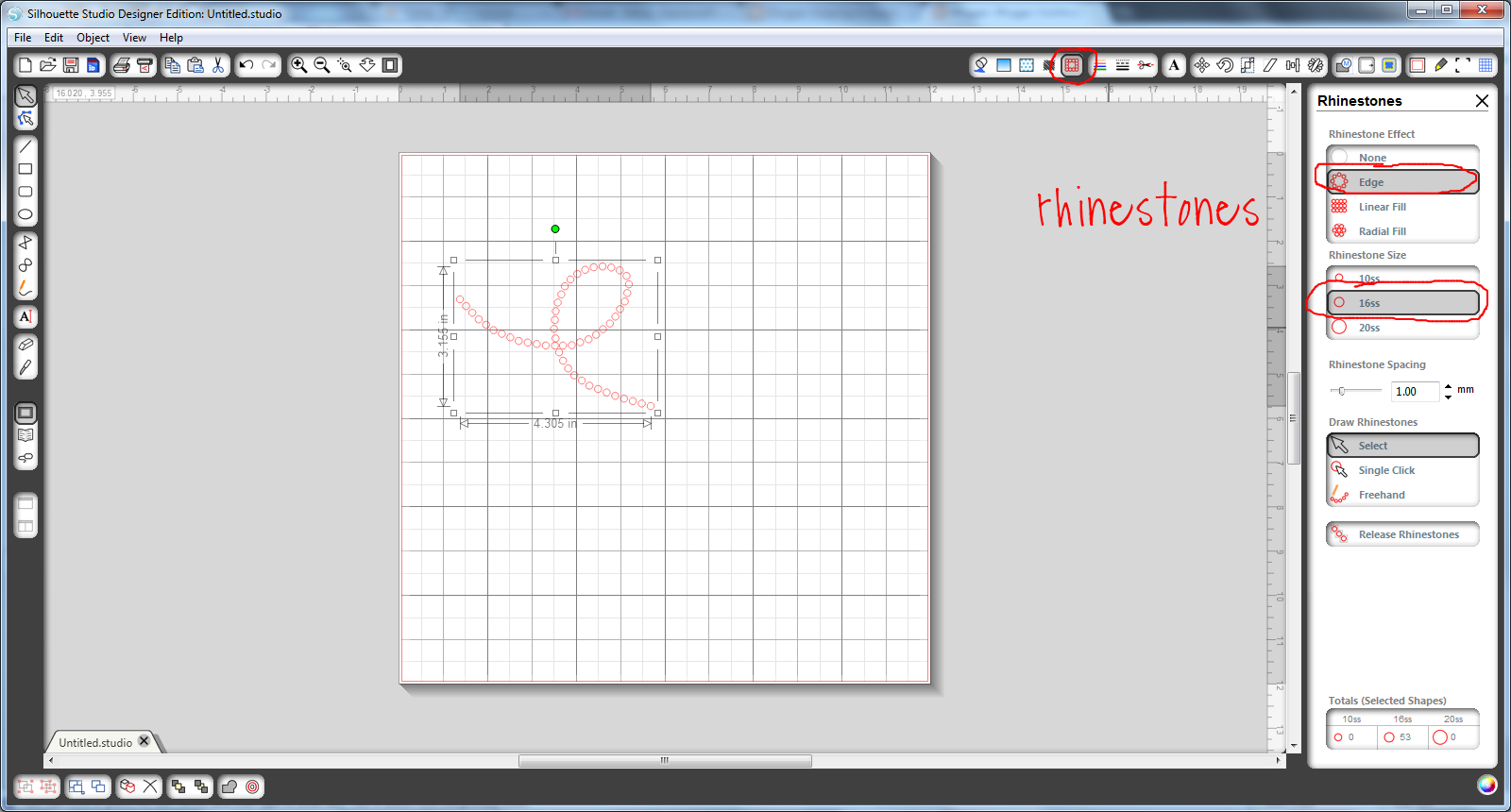Click the Copy icon
1511x812 pixels.
tap(173, 65)
